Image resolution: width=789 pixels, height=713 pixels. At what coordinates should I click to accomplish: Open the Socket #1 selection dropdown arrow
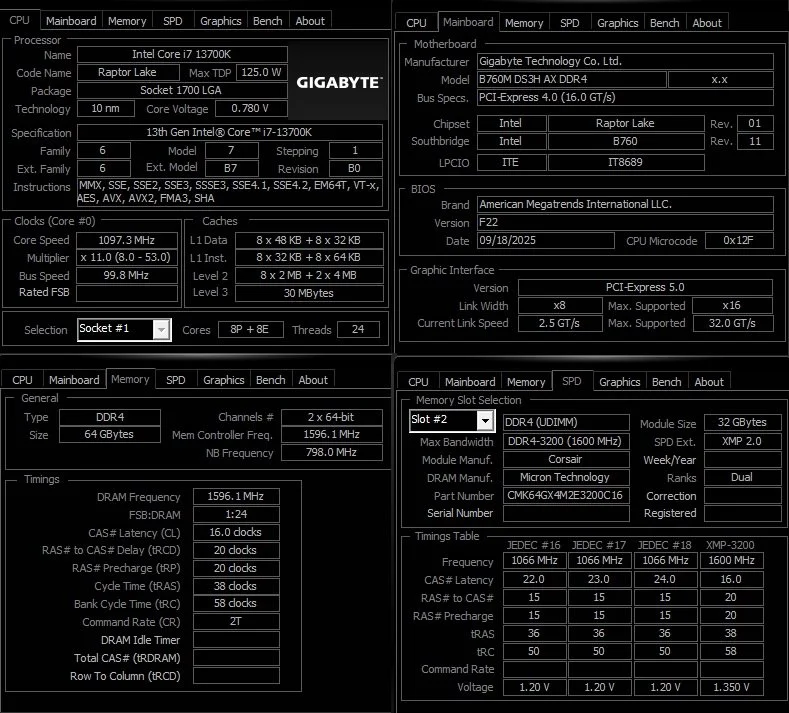click(162, 330)
